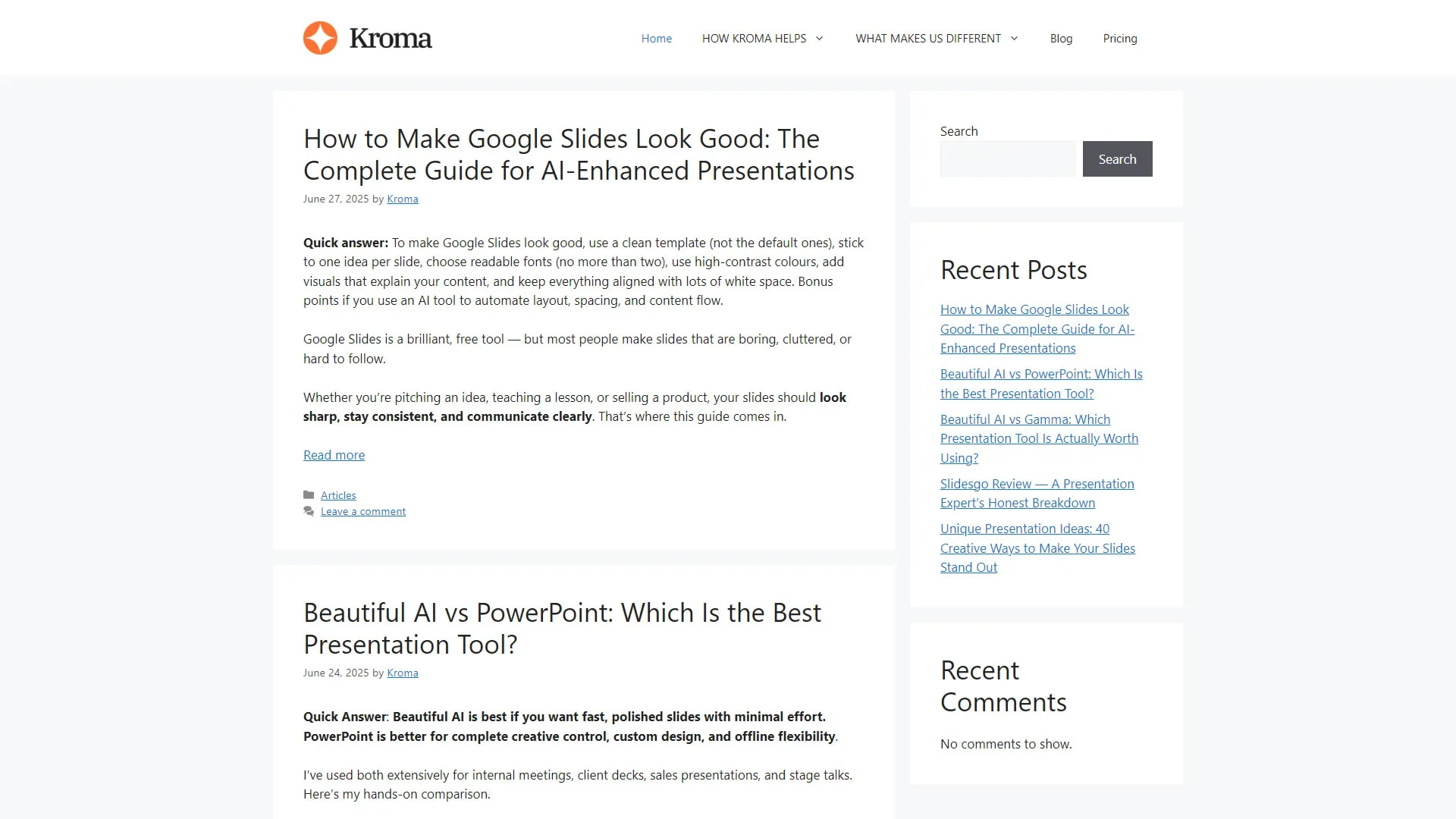Click the text No comments to show.
Screen dimensions: 1456x819
[1006, 745]
